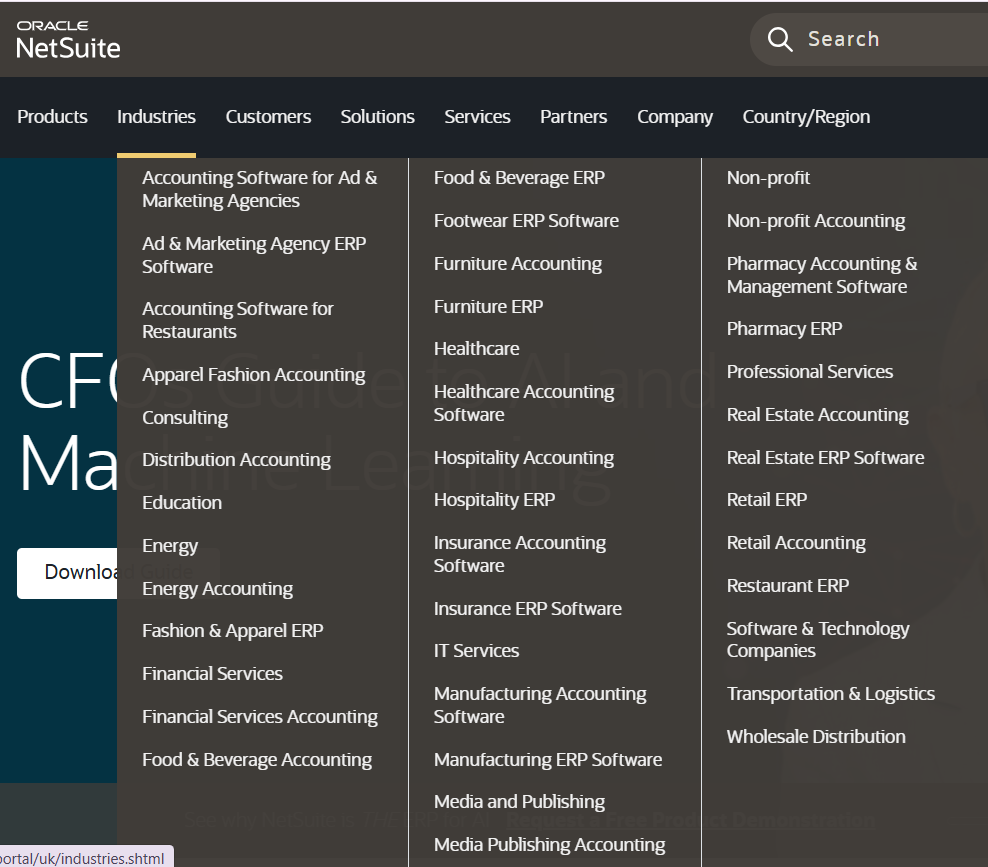Select Financial Services link

coord(212,674)
